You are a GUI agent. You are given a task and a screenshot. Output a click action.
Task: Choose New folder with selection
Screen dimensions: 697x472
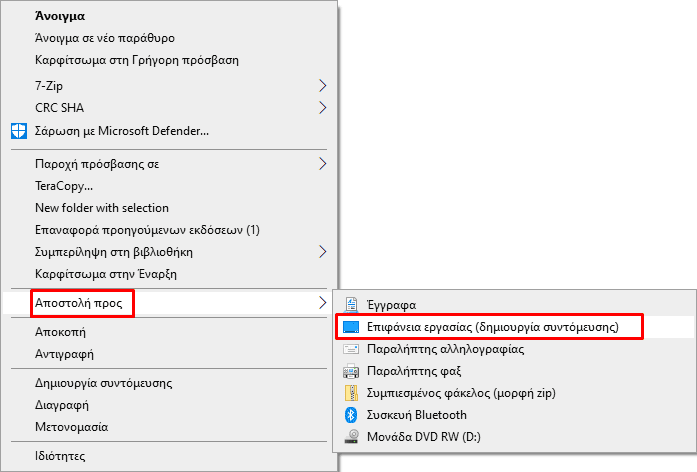click(x=102, y=208)
